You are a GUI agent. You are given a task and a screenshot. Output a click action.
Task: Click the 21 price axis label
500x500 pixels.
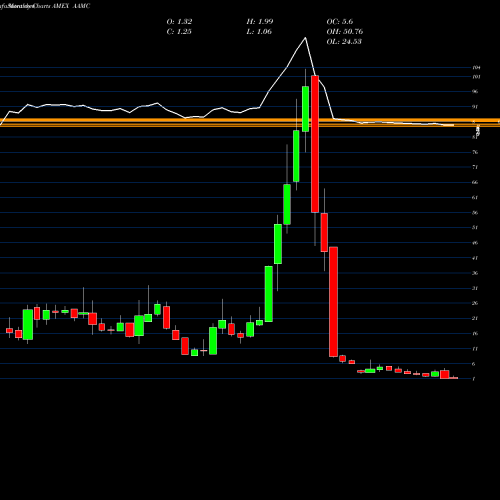pyautogui.click(x=475, y=318)
